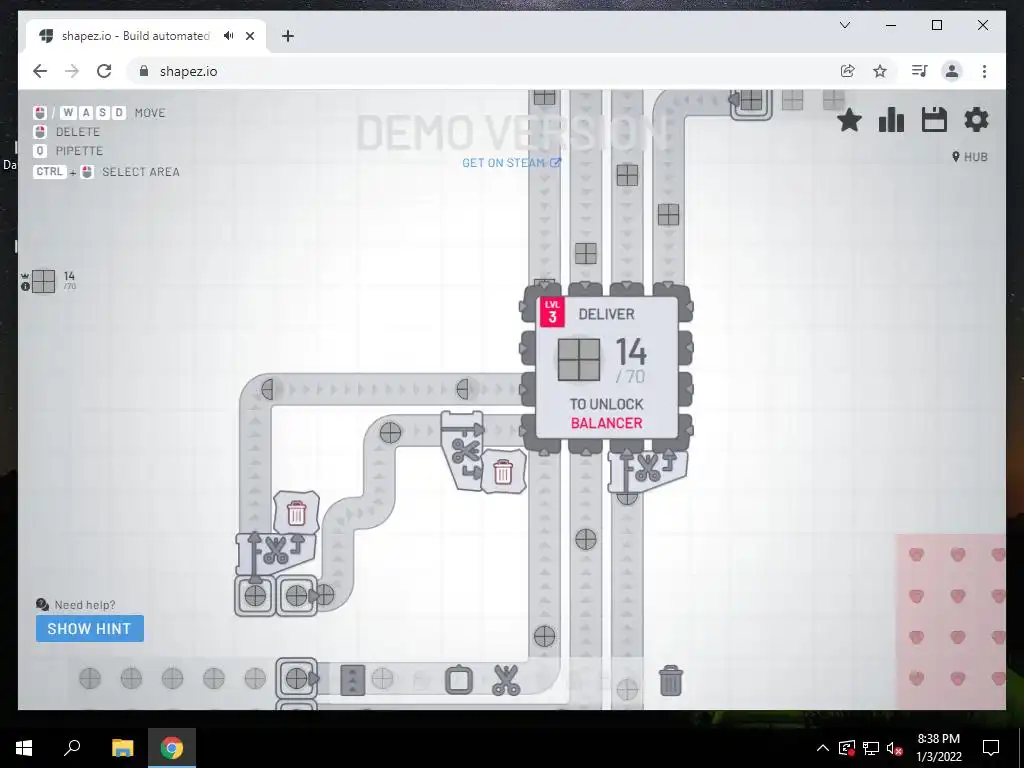Click the address bar showing shapez.io
The image size is (1024, 768).
(x=483, y=71)
